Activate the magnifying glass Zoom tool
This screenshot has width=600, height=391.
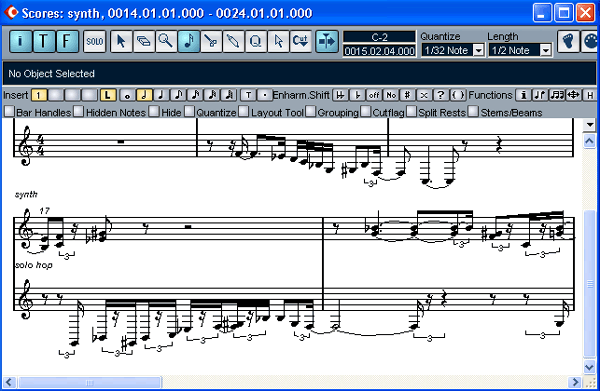tap(166, 41)
